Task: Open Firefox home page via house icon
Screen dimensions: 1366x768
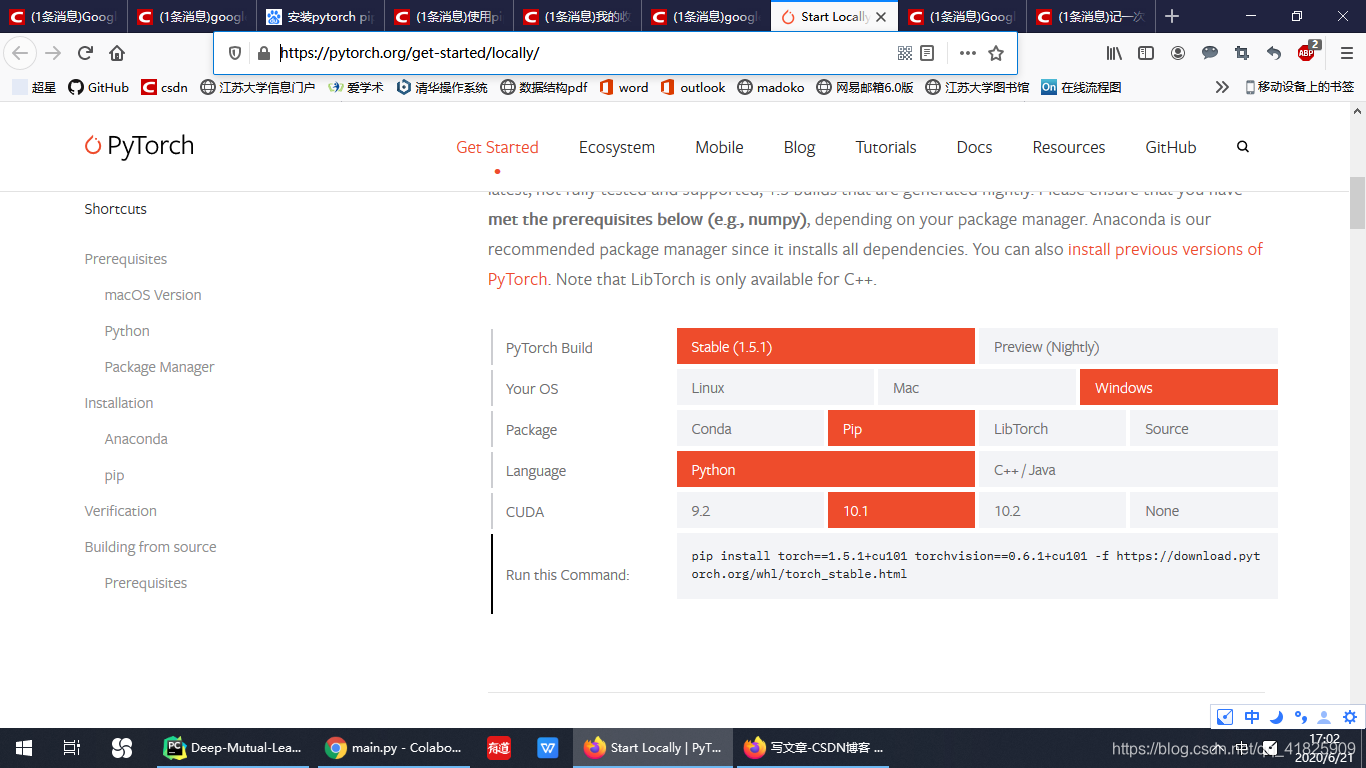Action: [117, 53]
